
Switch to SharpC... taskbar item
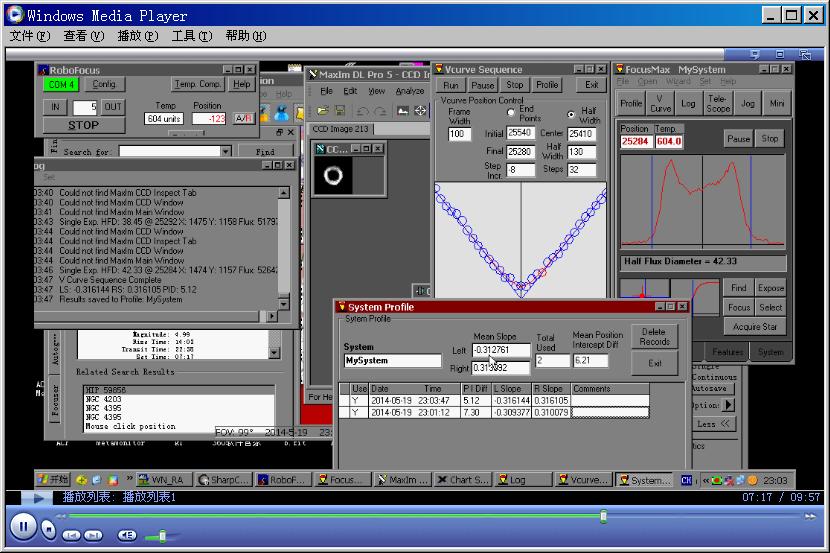pos(224,479)
